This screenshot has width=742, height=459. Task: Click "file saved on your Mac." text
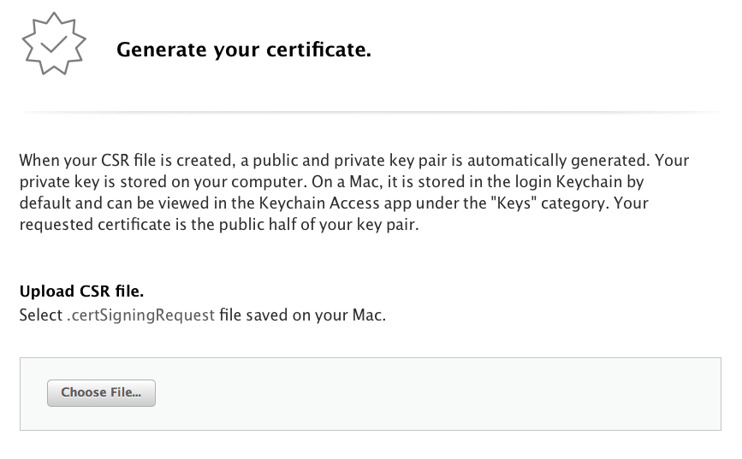point(302,315)
